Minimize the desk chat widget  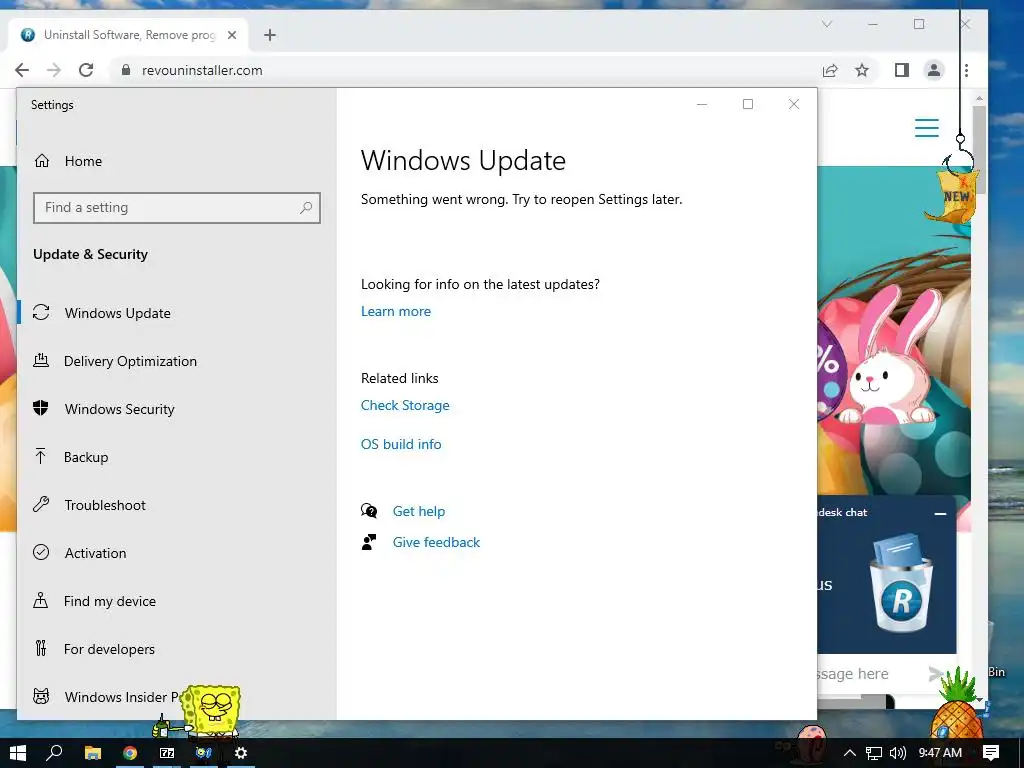(940, 513)
